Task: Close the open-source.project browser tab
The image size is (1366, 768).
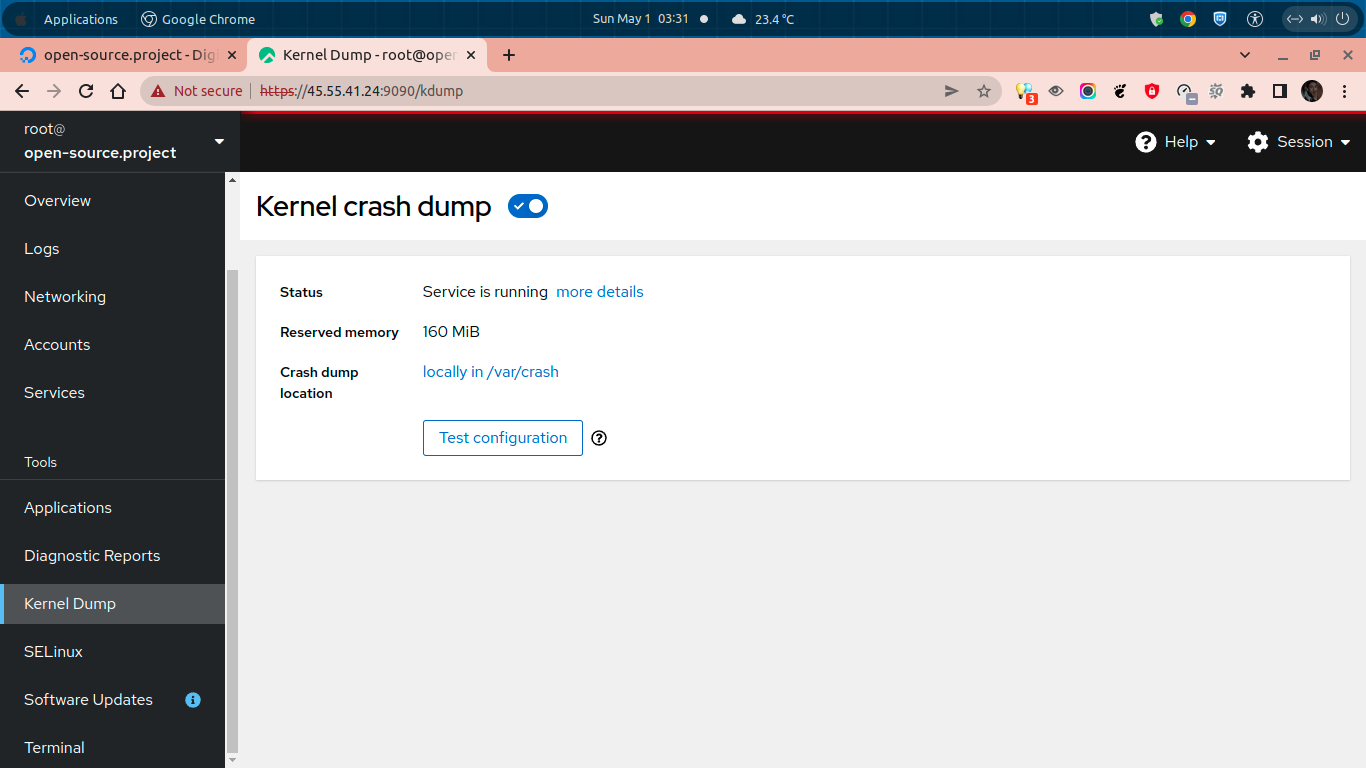Action: (x=232, y=55)
